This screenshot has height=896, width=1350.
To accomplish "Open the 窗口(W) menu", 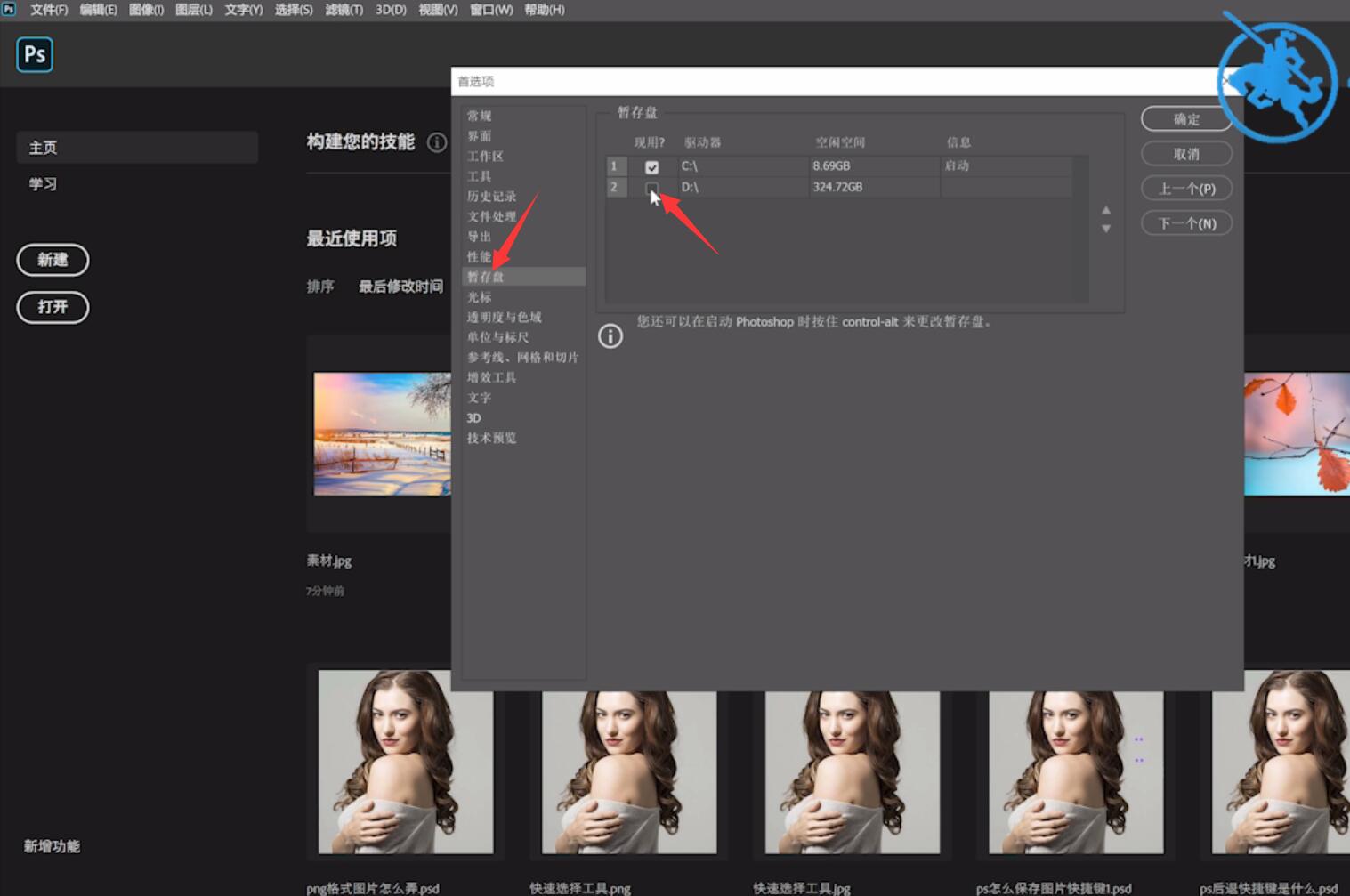I will [491, 10].
